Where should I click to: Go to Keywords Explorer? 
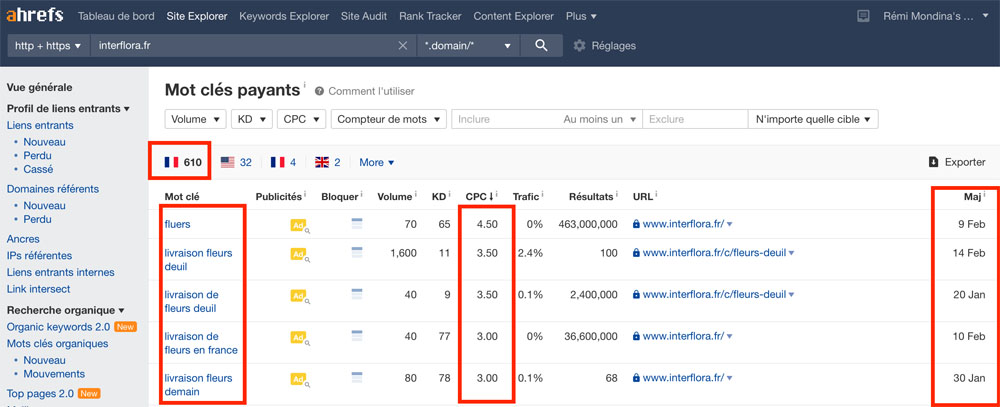[x=284, y=17]
